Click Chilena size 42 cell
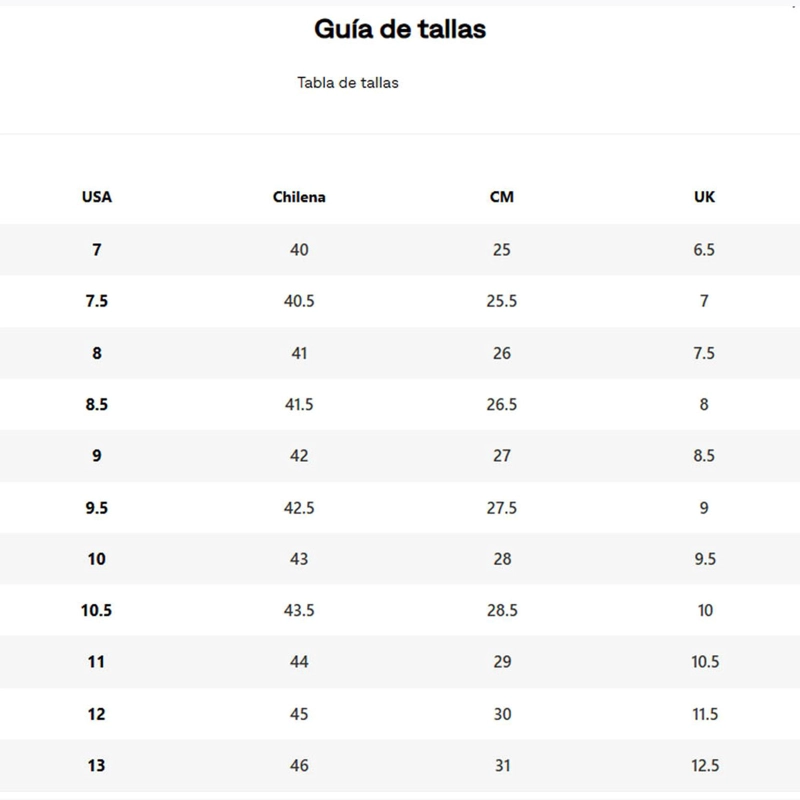This screenshot has width=800, height=800. pyautogui.click(x=299, y=456)
